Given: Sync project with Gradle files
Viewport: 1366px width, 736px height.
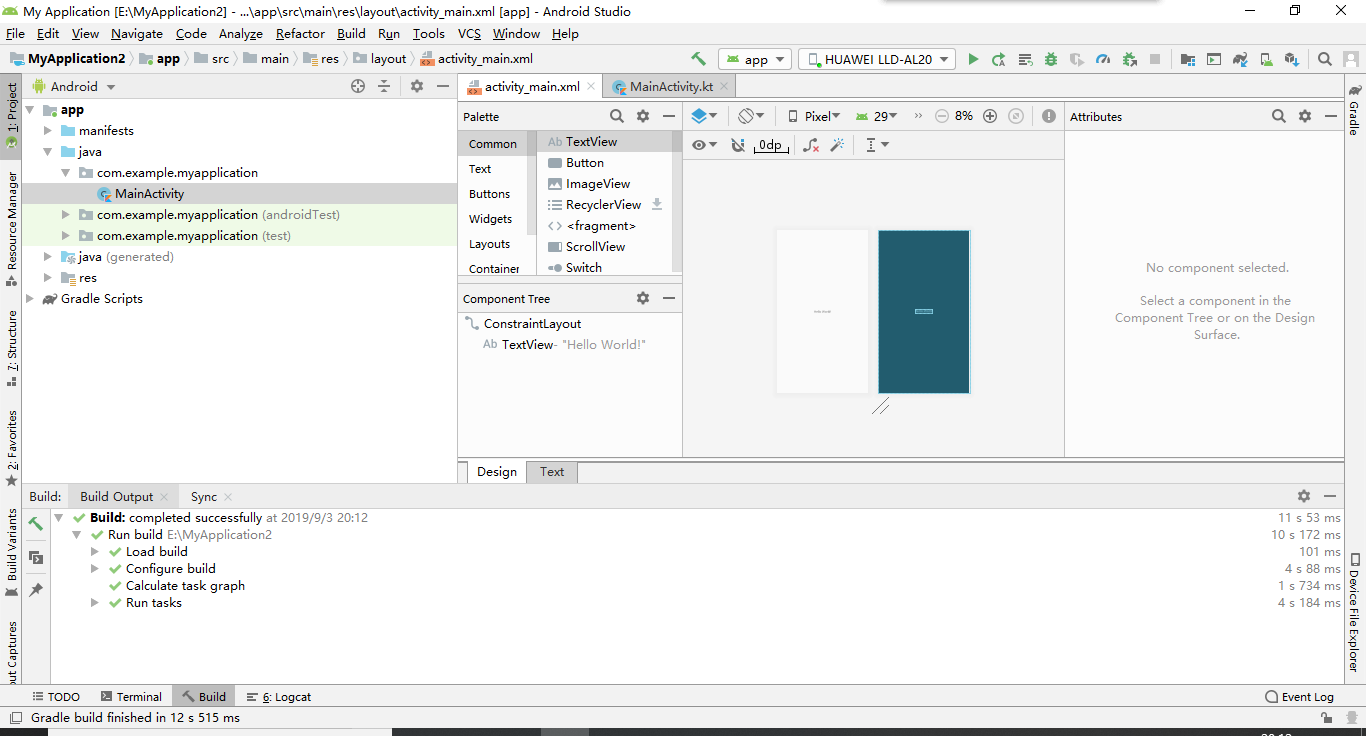Looking at the screenshot, I should pos(1240,59).
